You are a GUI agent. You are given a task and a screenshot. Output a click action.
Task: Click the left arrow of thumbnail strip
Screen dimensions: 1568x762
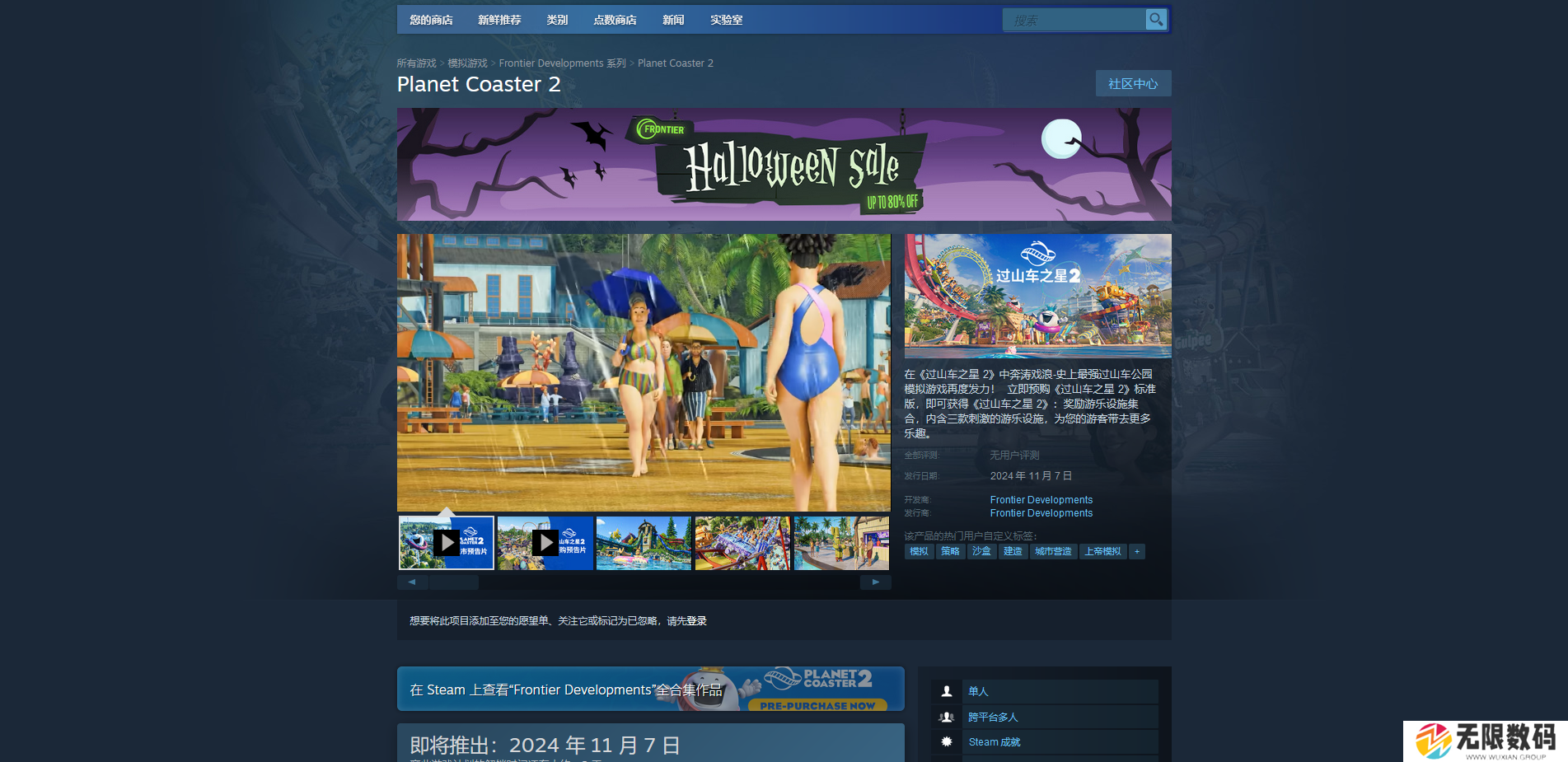[x=412, y=582]
